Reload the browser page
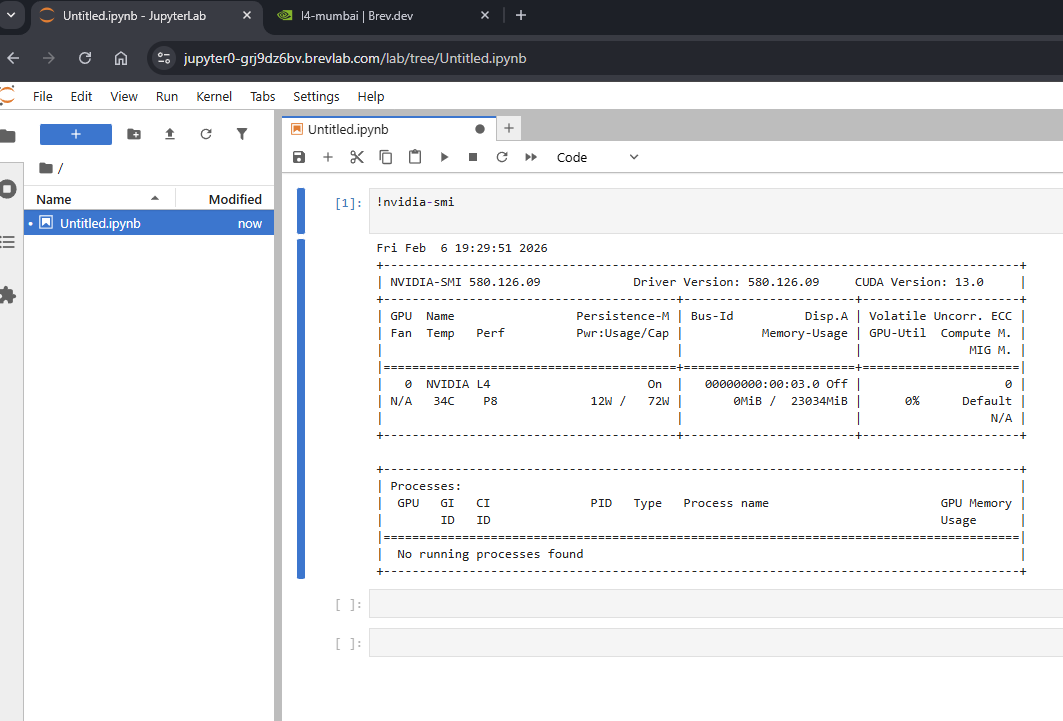 point(85,58)
